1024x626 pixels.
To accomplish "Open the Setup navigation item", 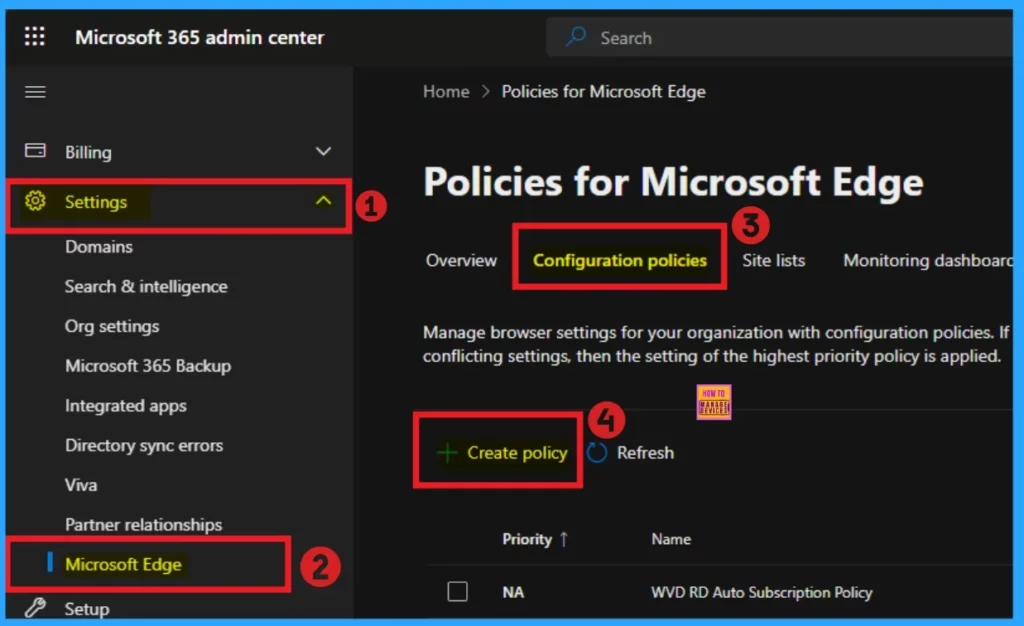I will (x=87, y=609).
